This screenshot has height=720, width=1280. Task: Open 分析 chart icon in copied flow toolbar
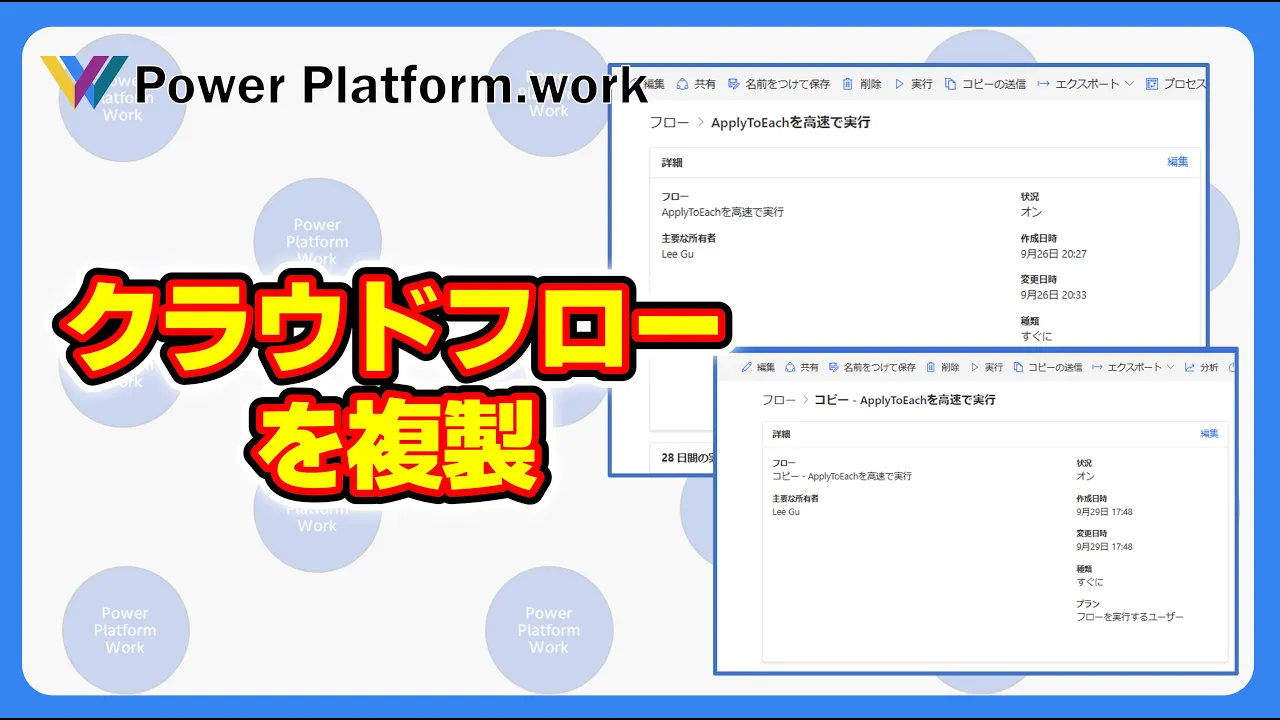(x=1190, y=367)
